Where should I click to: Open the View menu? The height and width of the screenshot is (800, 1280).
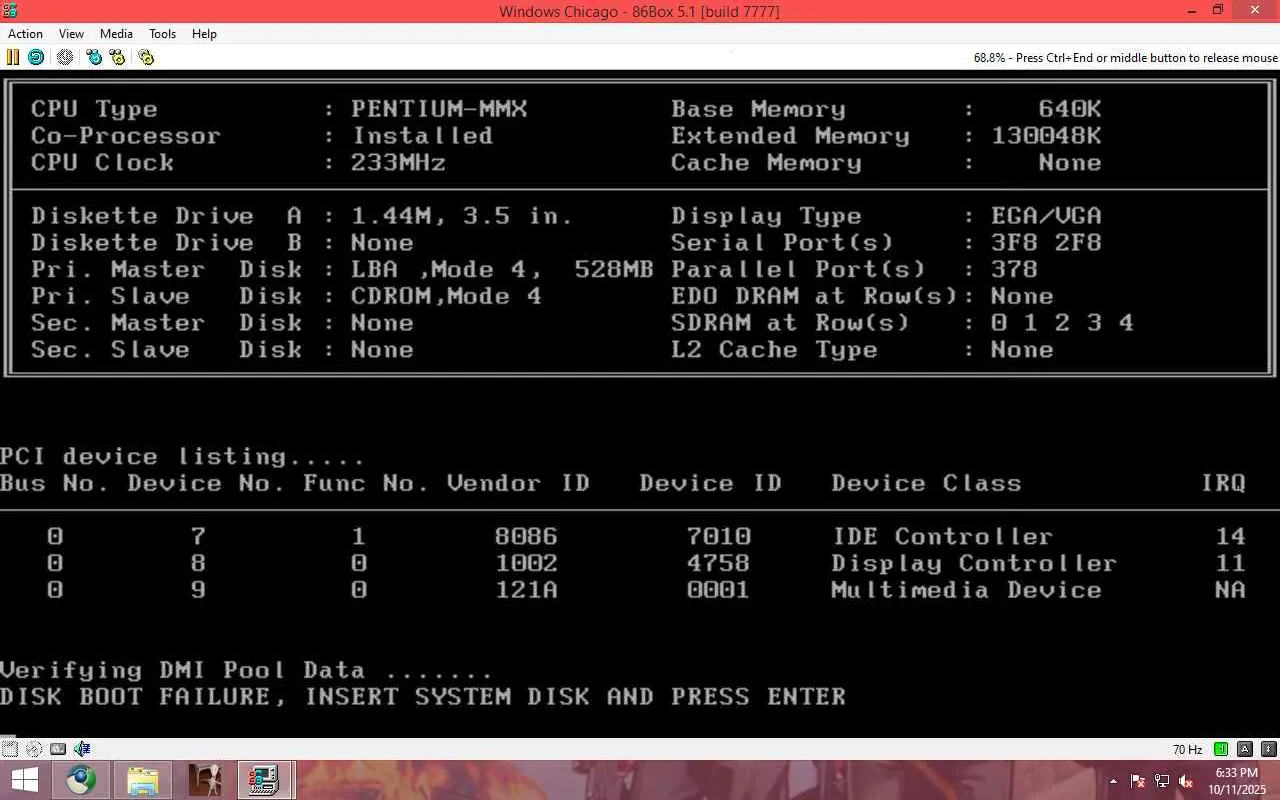(x=71, y=34)
